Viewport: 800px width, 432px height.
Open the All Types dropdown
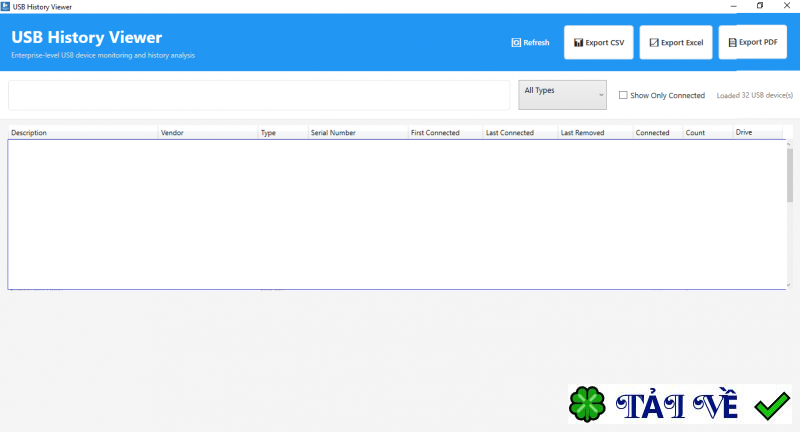(x=562, y=95)
